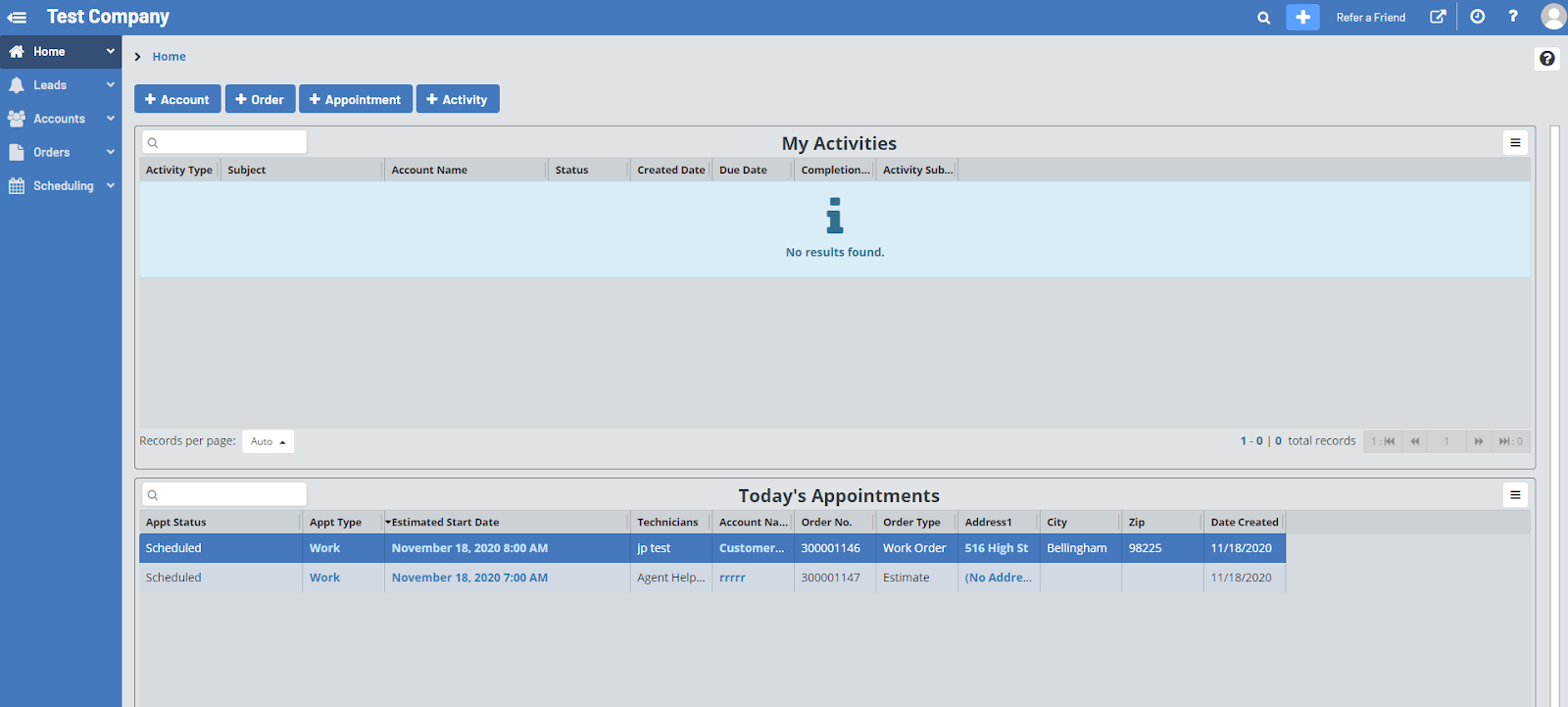Click the add Appointment button
Image resolution: width=1568 pixels, height=707 pixels.
click(x=355, y=99)
